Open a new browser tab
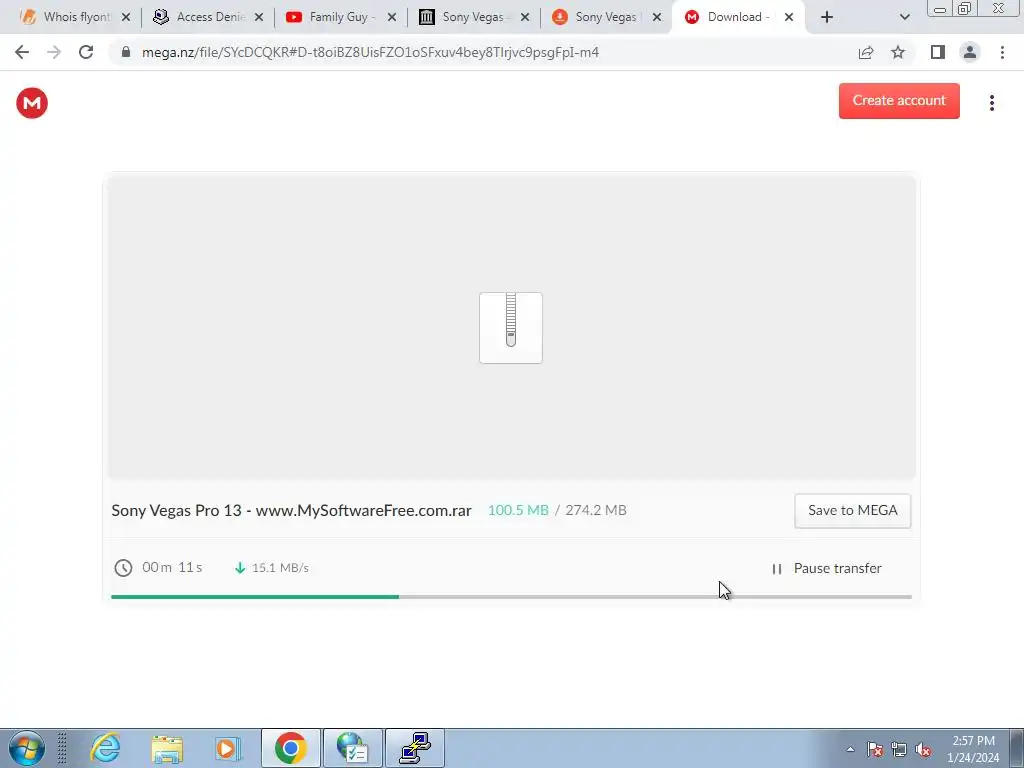 tap(827, 17)
